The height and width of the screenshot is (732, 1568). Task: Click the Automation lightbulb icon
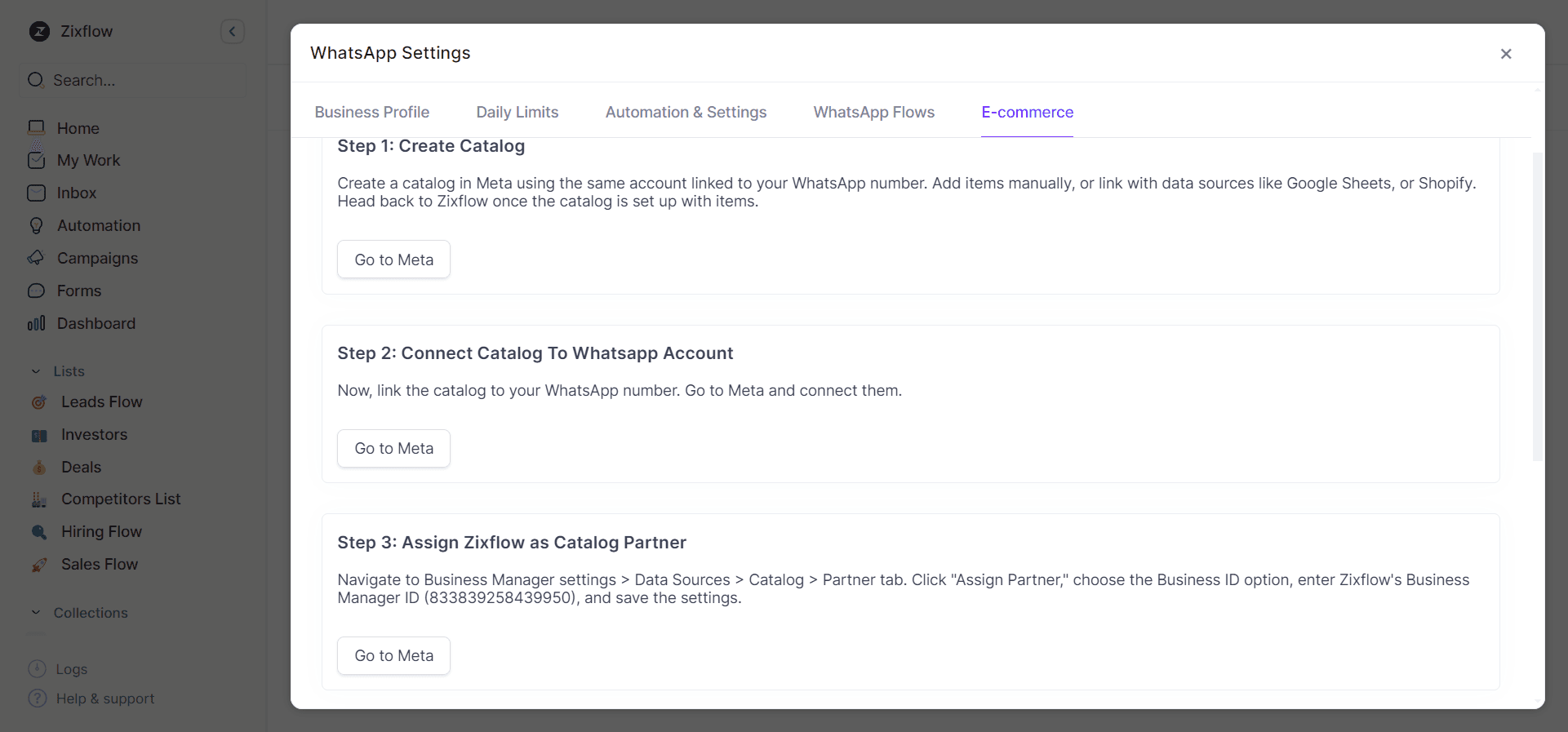(36, 225)
